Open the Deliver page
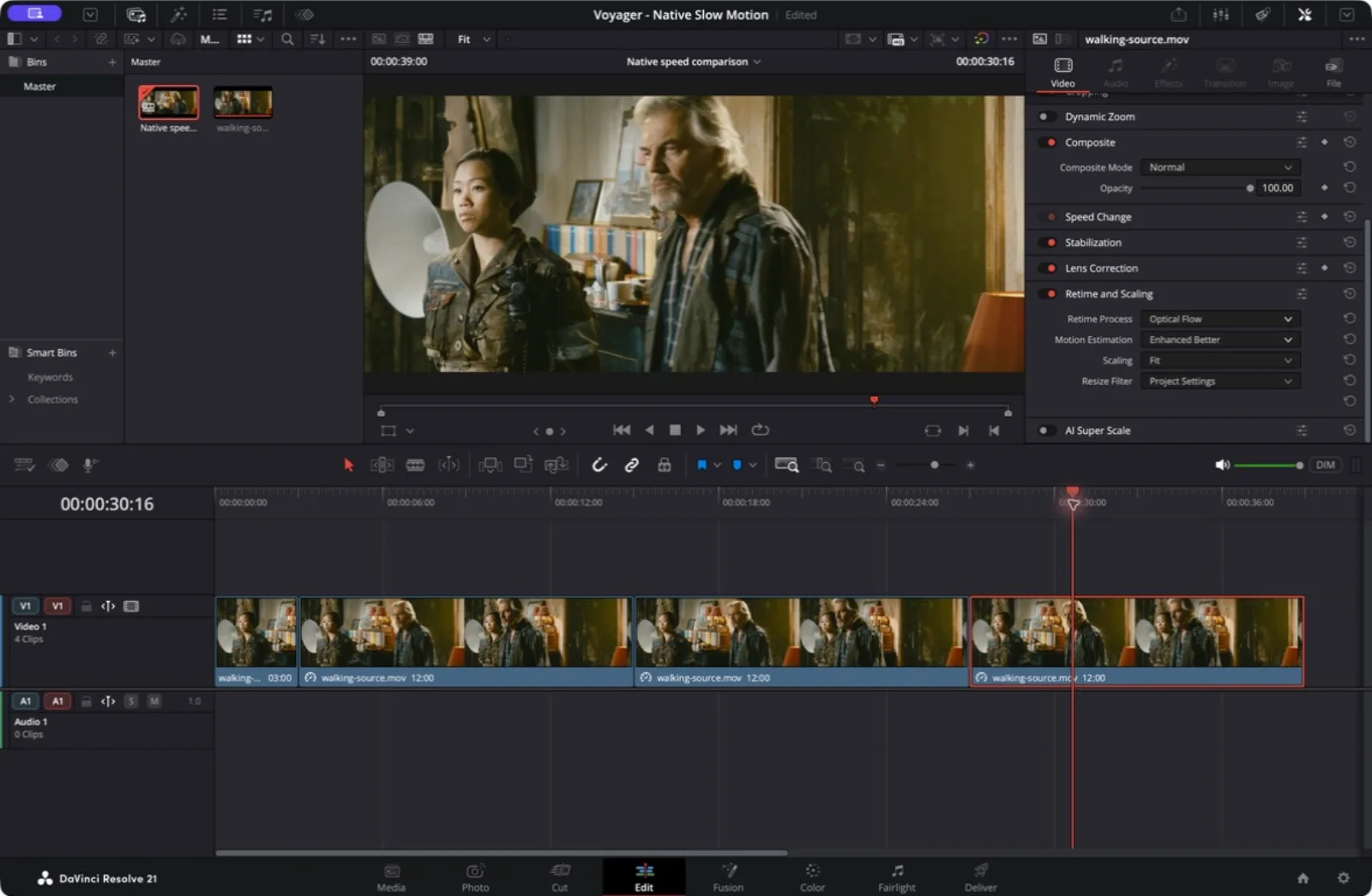1372x896 pixels. pyautogui.click(x=980, y=877)
